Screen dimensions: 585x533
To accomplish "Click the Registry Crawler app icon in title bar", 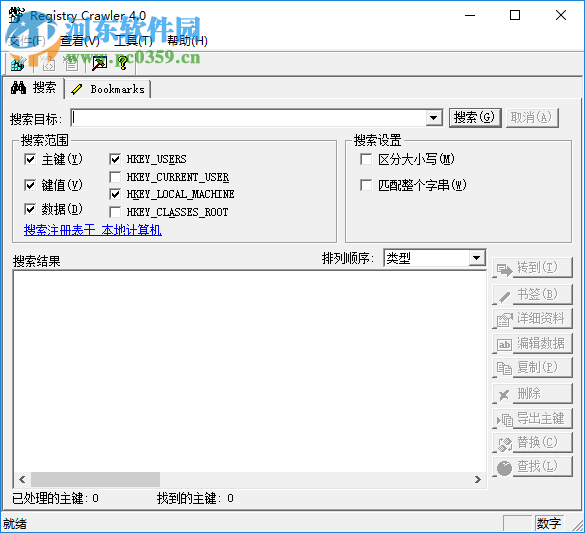I will 17,15.
